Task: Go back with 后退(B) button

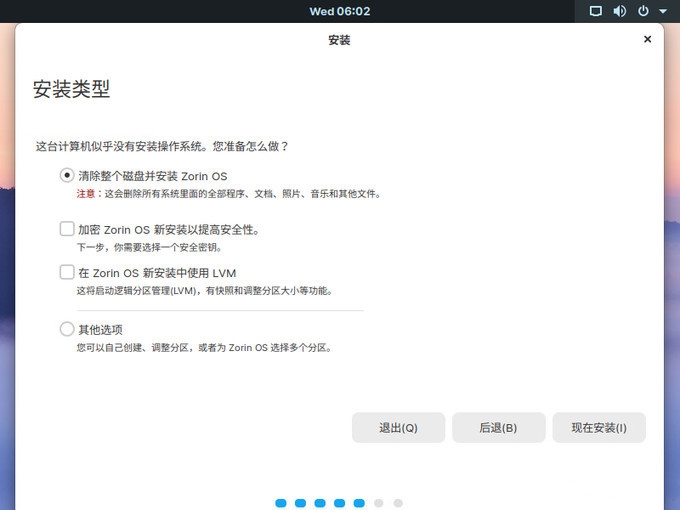Action: (498, 428)
